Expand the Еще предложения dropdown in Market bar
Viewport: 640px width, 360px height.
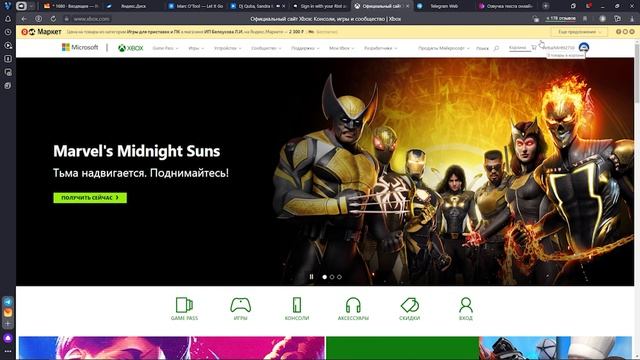(x=579, y=32)
